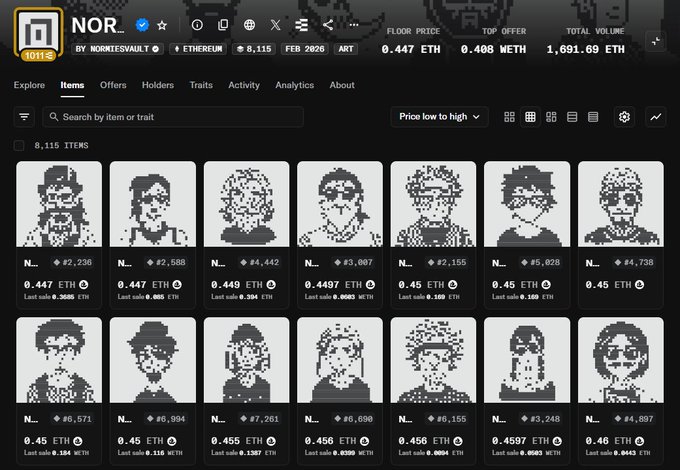Screen dimensions: 680x470
Task: Click the Search by item or trait field
Action: coord(173,117)
